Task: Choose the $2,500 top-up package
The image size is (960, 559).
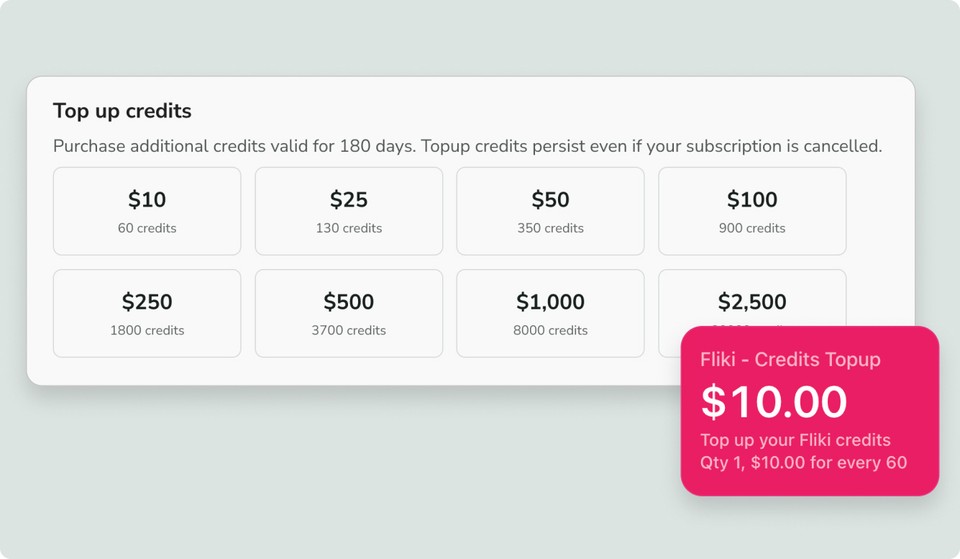Action: pos(752,300)
